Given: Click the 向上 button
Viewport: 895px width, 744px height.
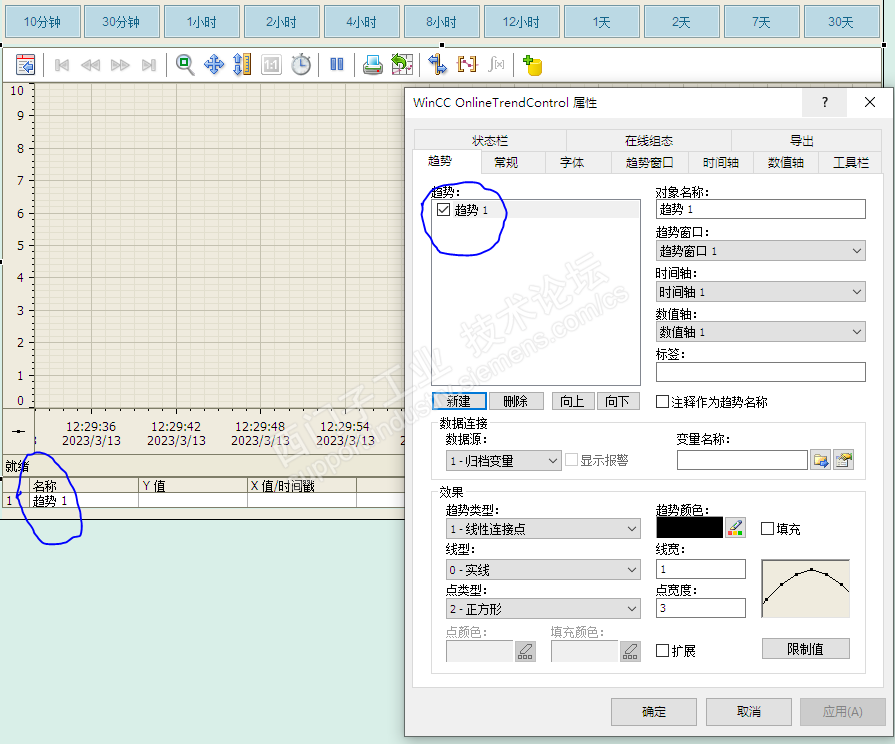Looking at the screenshot, I should pos(573,401).
